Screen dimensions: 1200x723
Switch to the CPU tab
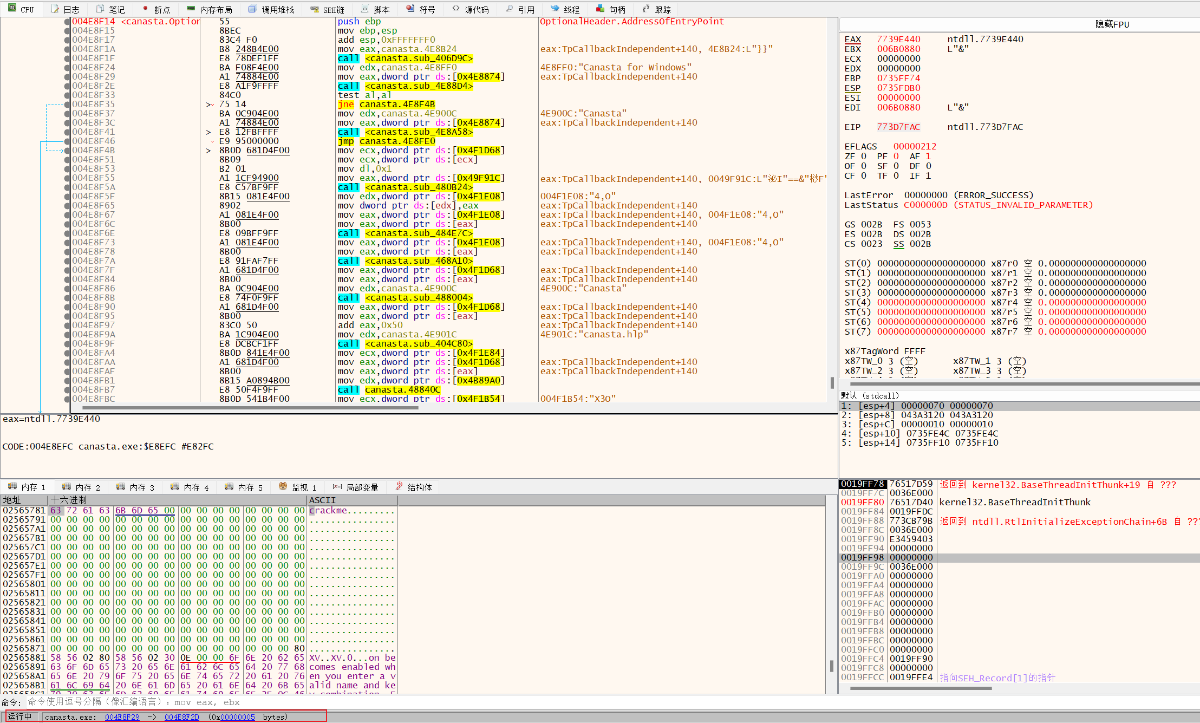(23, 9)
